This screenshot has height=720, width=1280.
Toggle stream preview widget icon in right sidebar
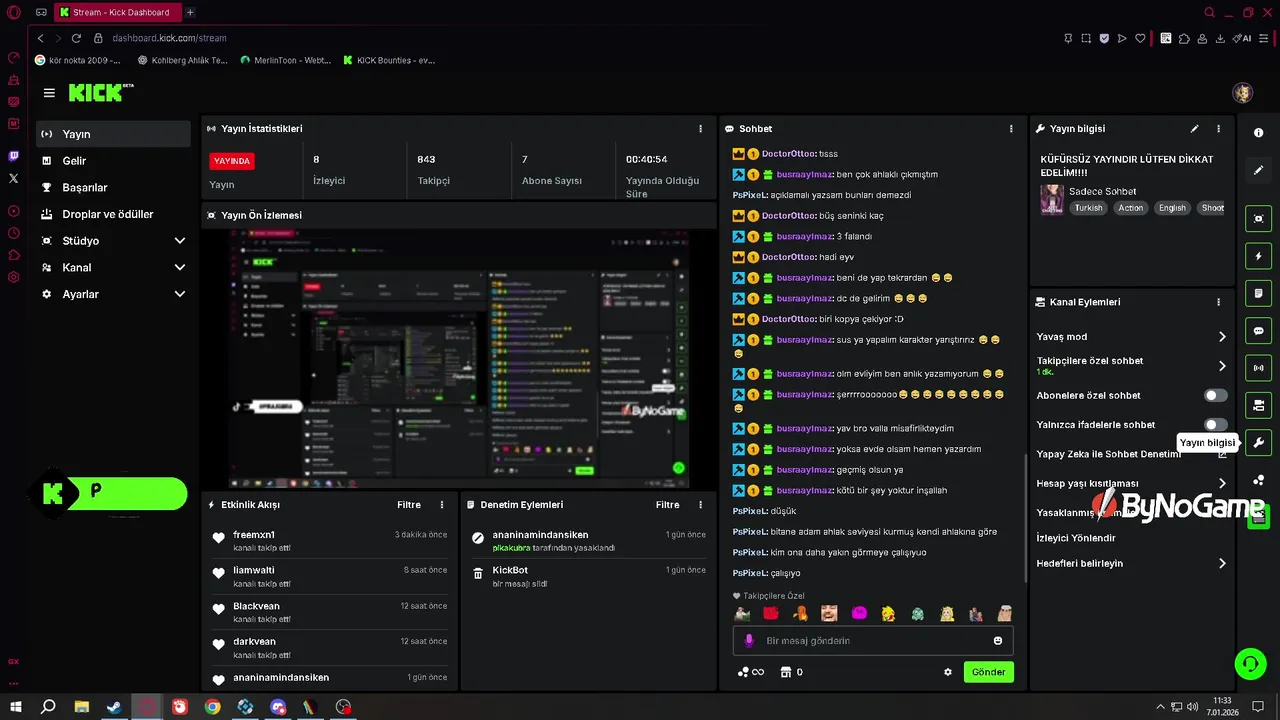pyautogui.click(x=1258, y=219)
